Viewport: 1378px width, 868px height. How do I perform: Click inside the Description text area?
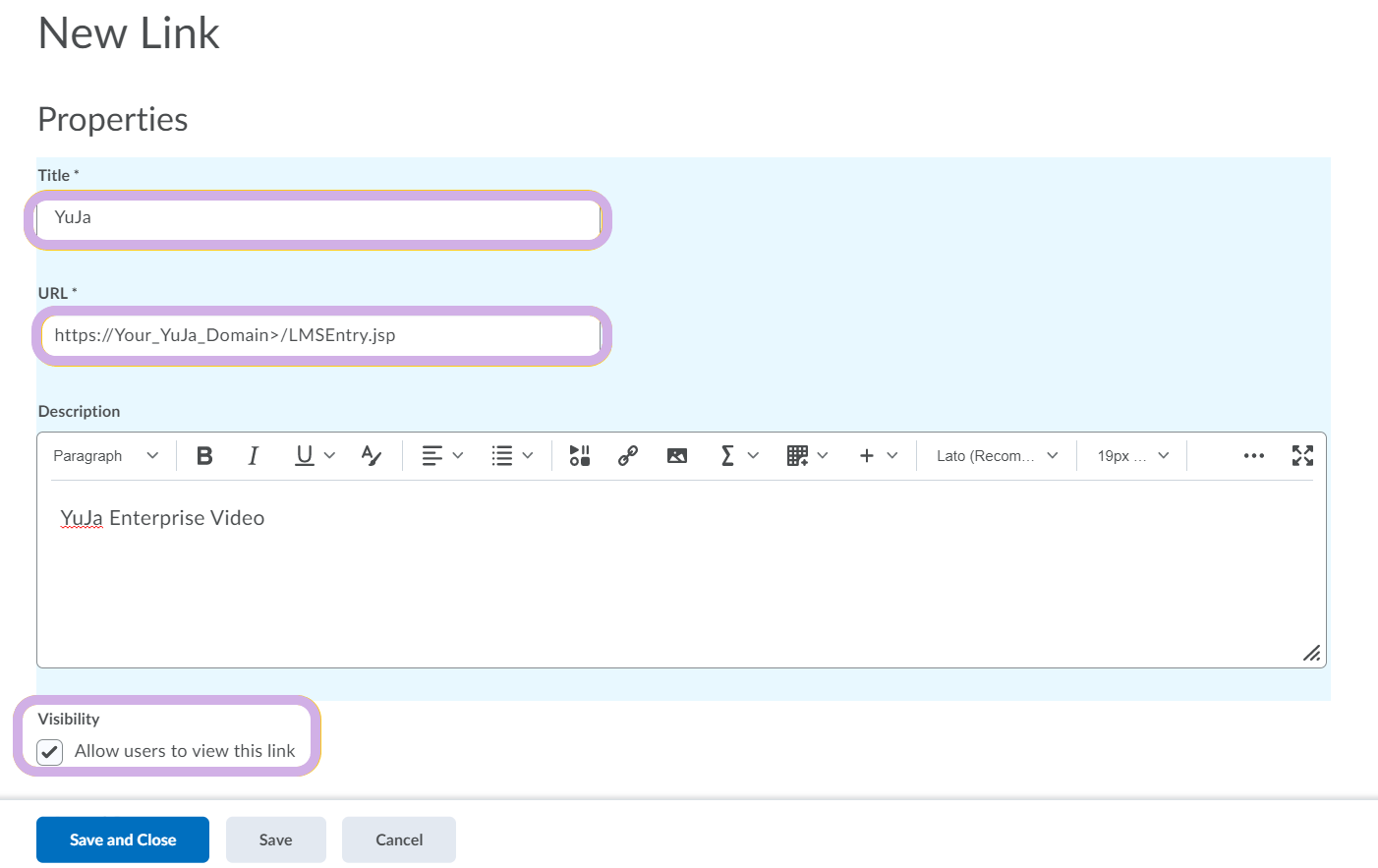(681, 572)
